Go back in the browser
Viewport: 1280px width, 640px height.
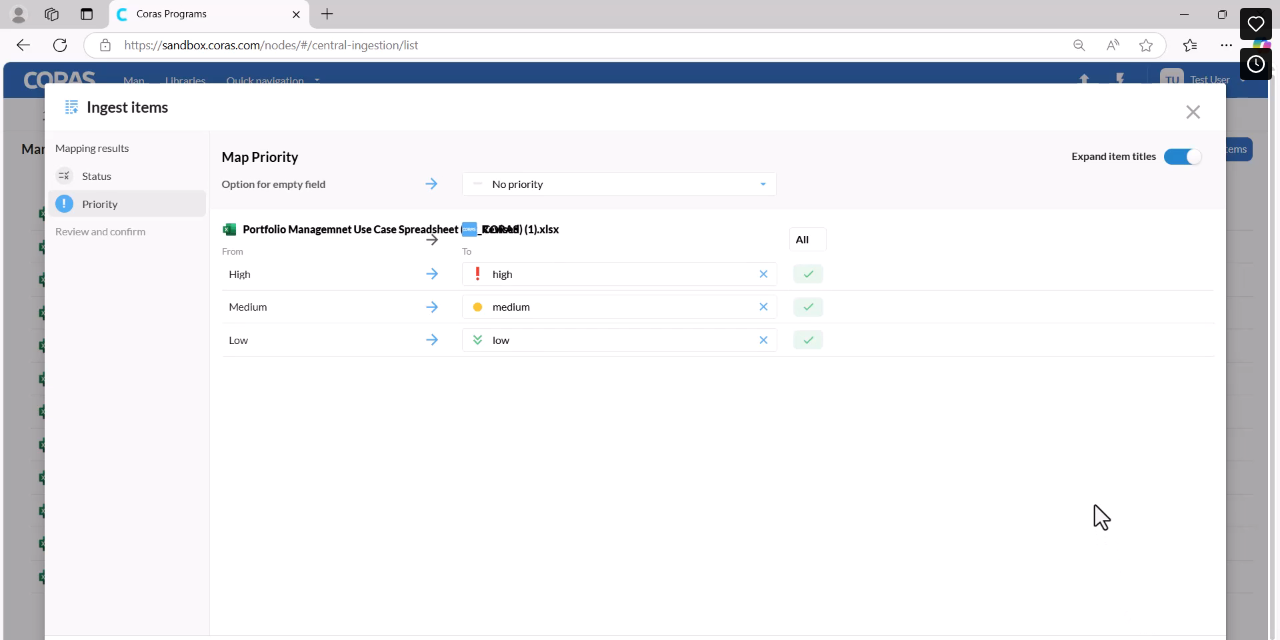pyautogui.click(x=23, y=45)
